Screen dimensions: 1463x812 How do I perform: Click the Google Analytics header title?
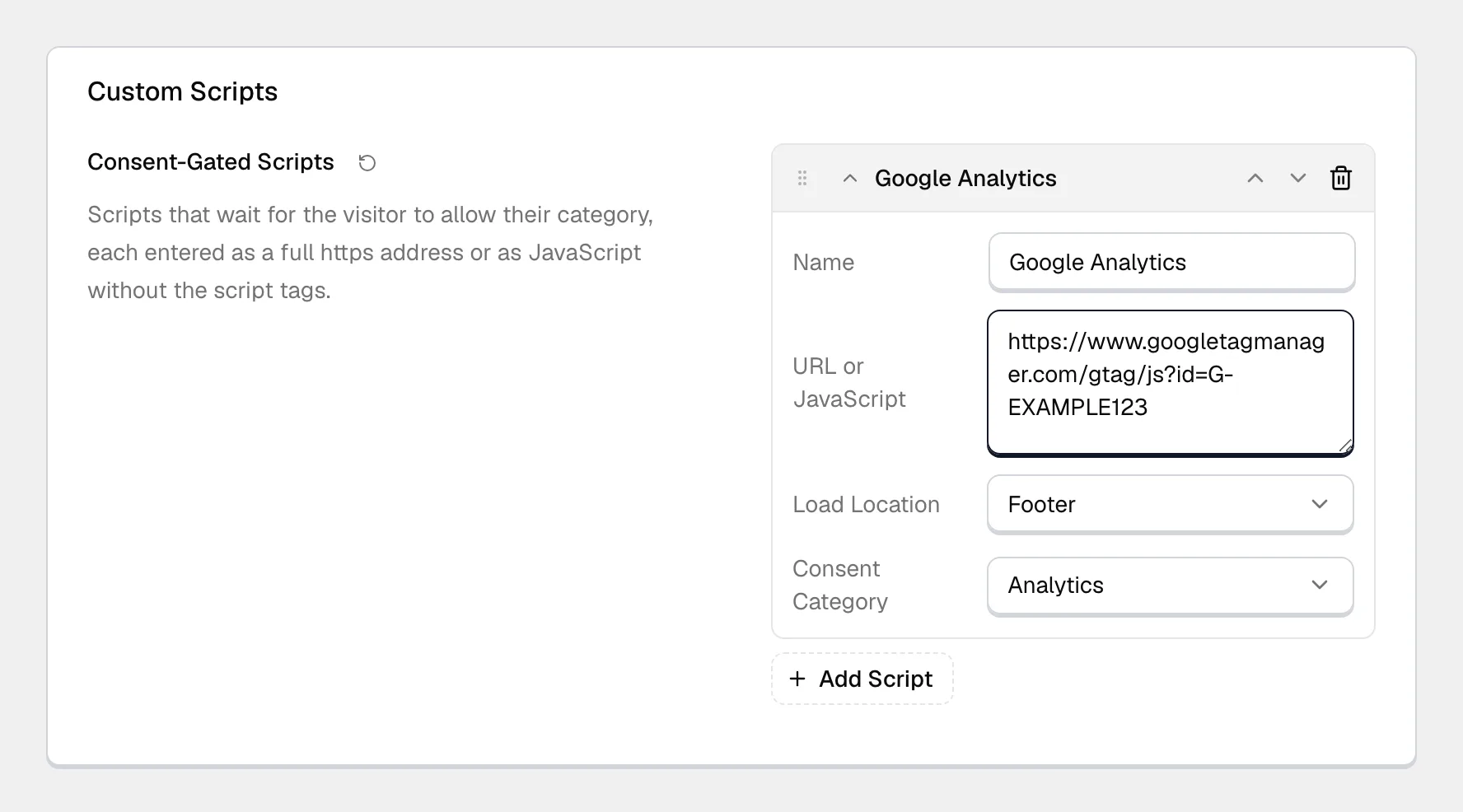pyautogui.click(x=965, y=178)
